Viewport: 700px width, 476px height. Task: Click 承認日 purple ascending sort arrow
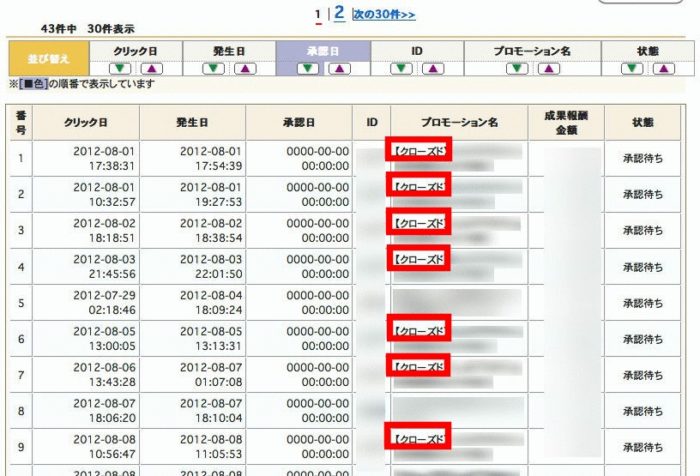point(338,69)
